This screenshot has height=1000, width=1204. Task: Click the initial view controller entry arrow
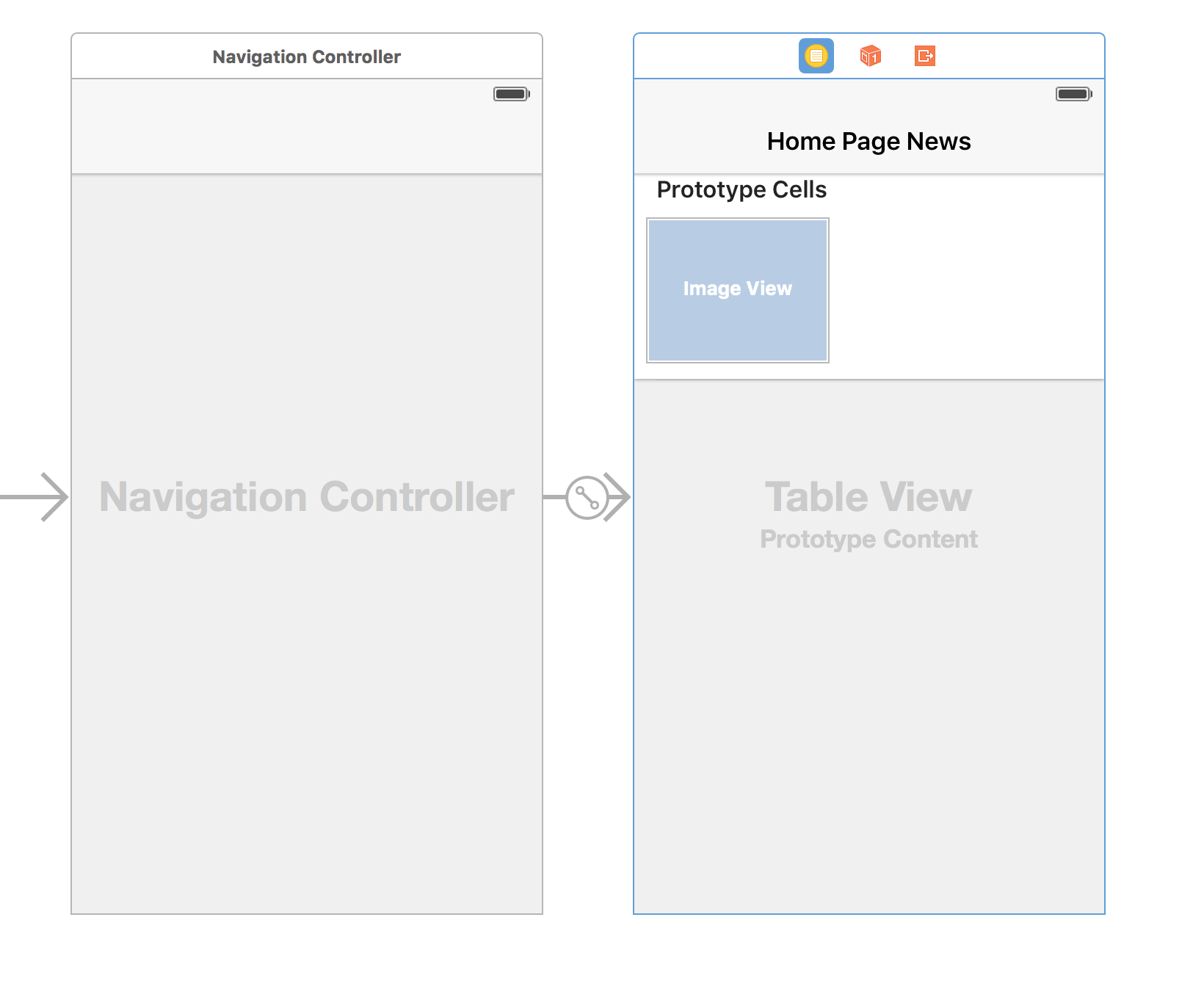(x=35, y=497)
